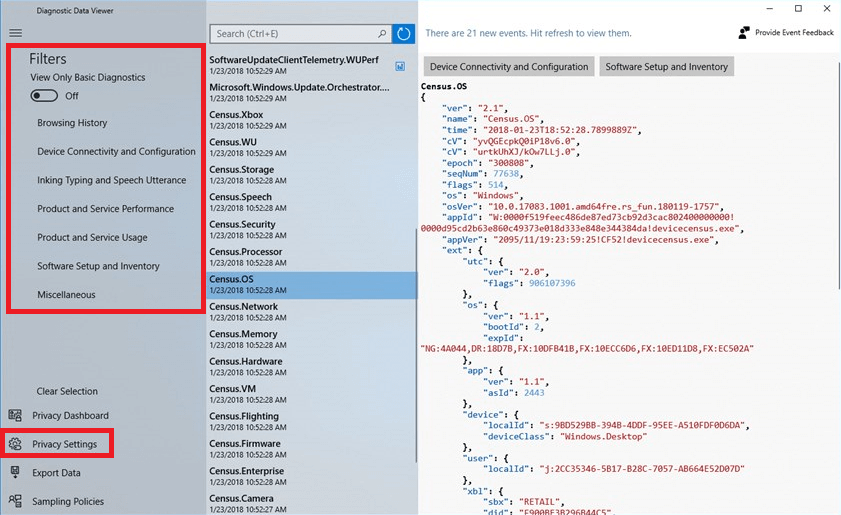The image size is (841, 515).
Task: Toggle View Only Basic Diagnostics switch
Action: click(44, 95)
